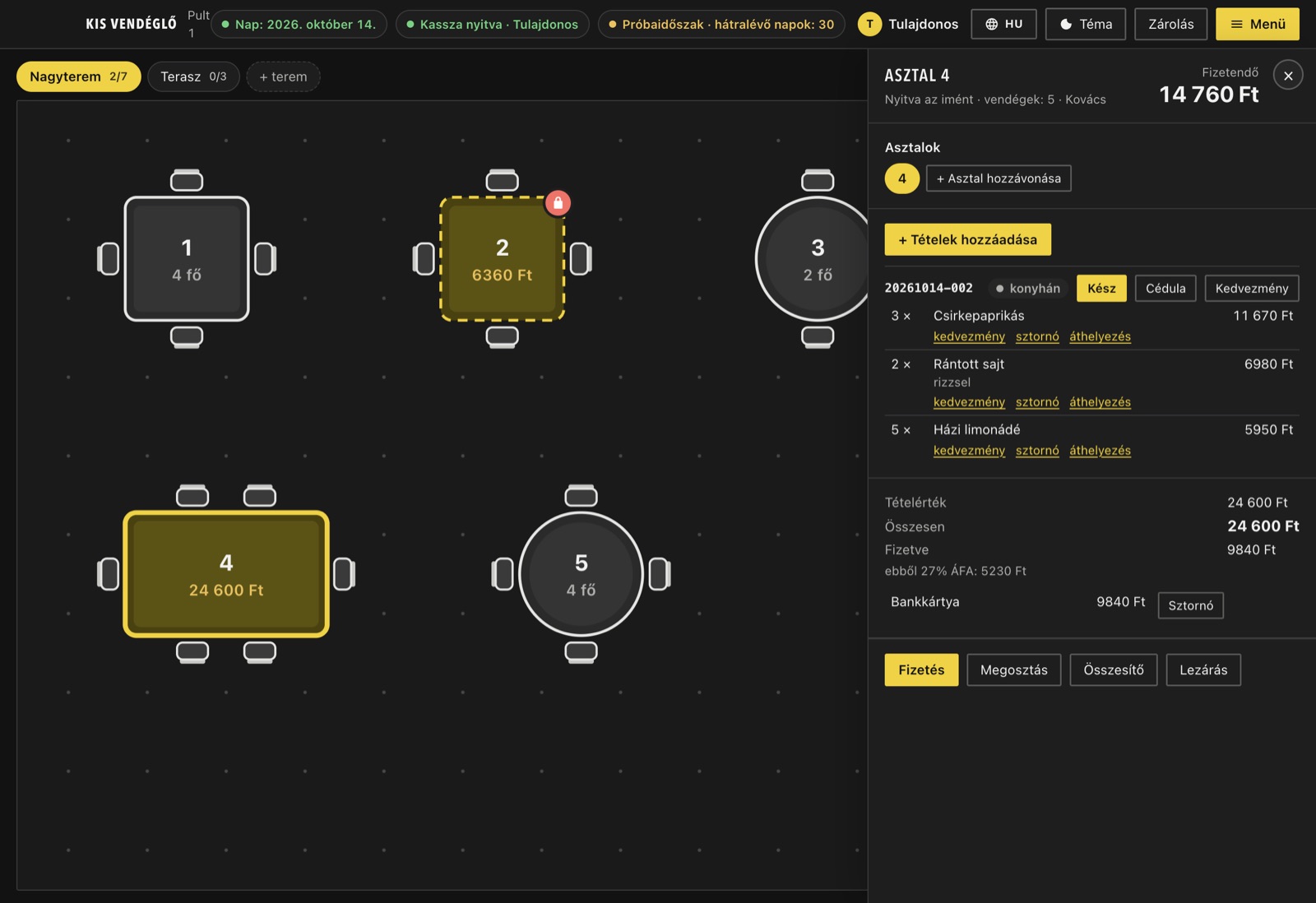Screen dimensions: 1316x903
Task: Toggle the Téma dark mode button
Action: pos(1086,24)
